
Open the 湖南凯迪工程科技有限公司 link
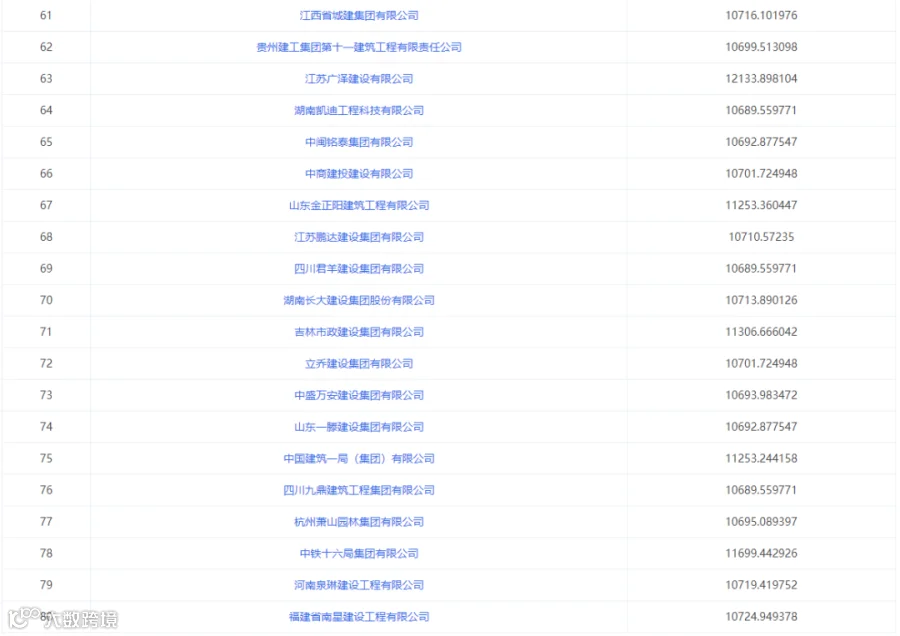359,110
